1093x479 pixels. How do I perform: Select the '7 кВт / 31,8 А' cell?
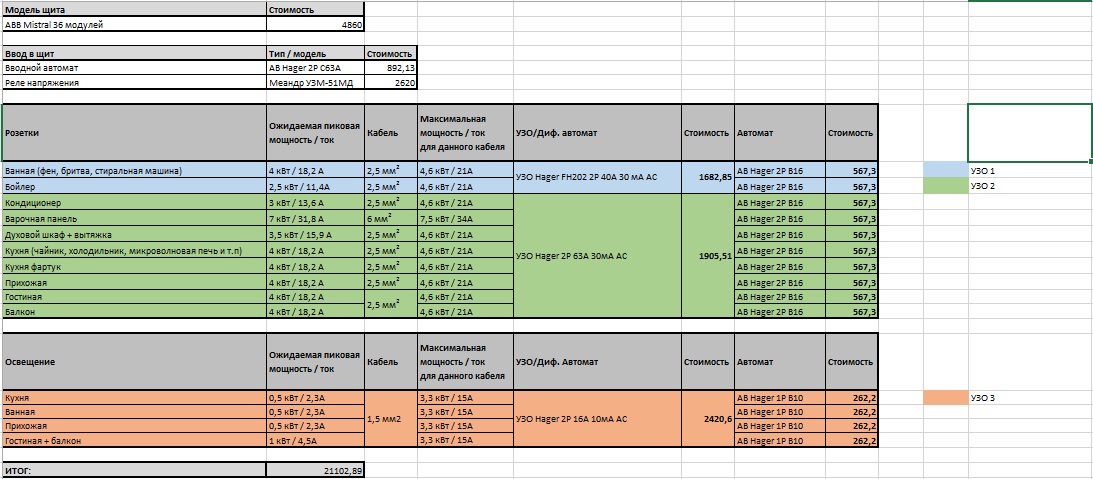(x=315, y=219)
